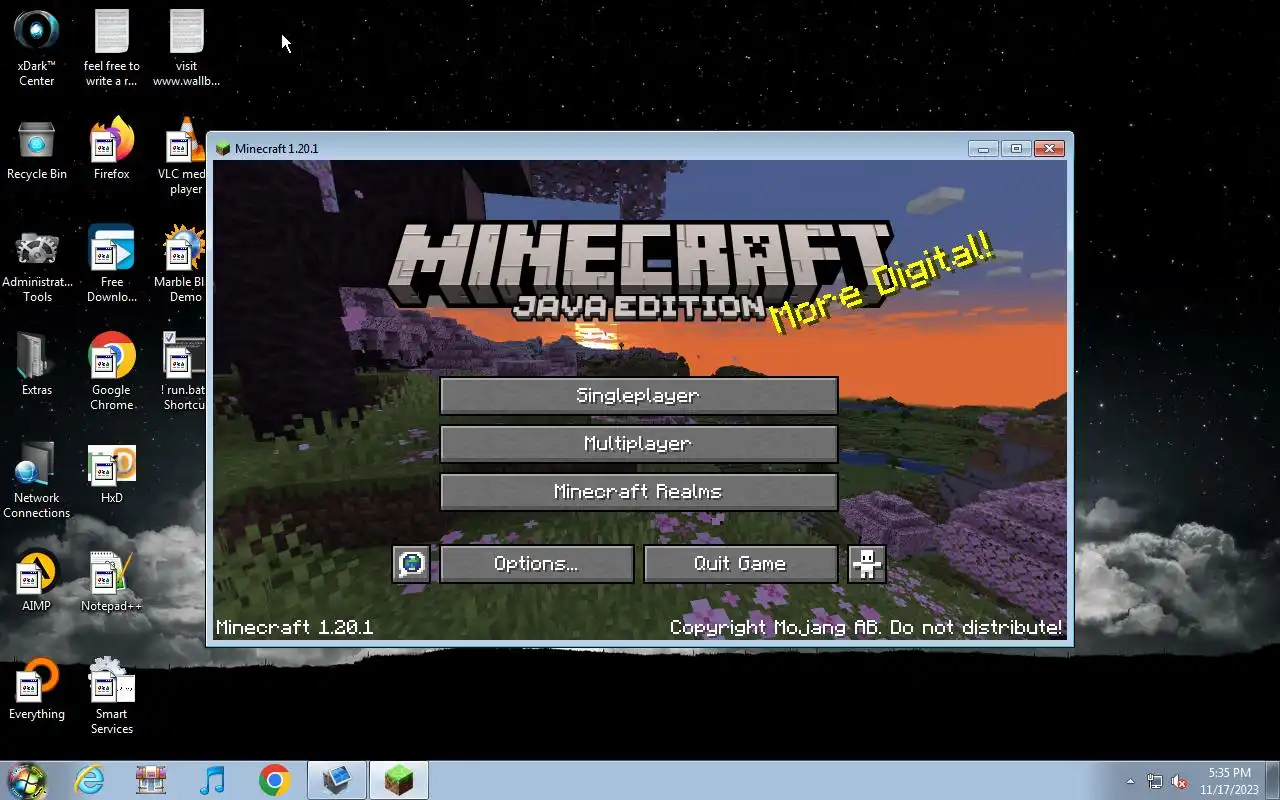Open the Options... menu
Viewport: 1280px width, 800px height.
tap(536, 564)
